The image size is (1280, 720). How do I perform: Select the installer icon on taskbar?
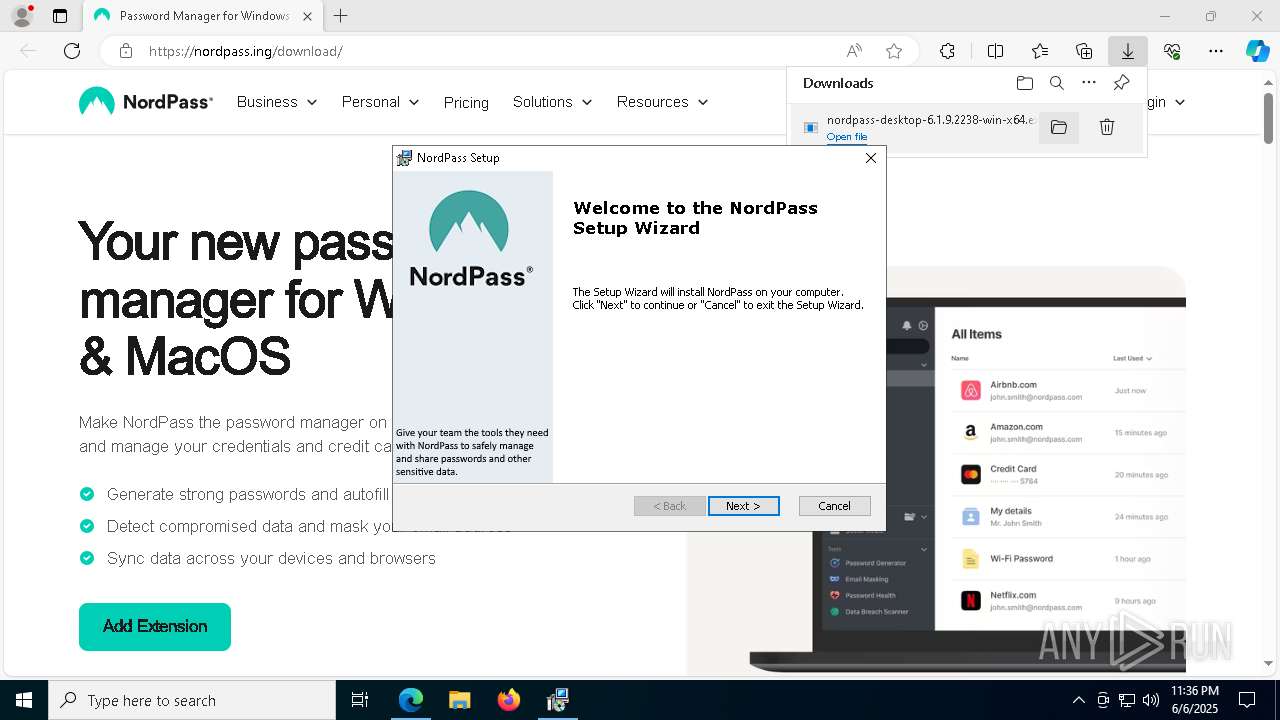pyautogui.click(x=557, y=701)
